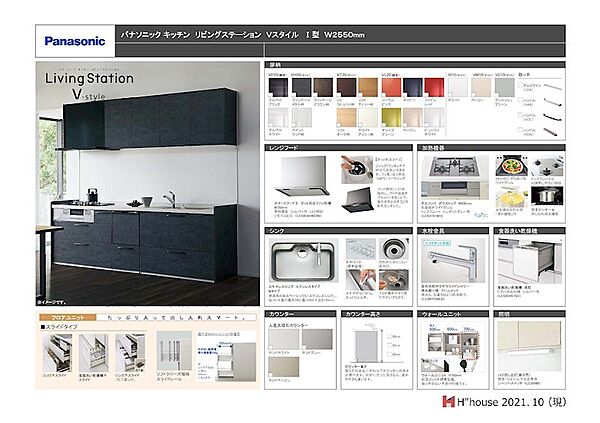Click the silver range hood image
The width and height of the screenshot is (600, 423).
click(x=303, y=176)
